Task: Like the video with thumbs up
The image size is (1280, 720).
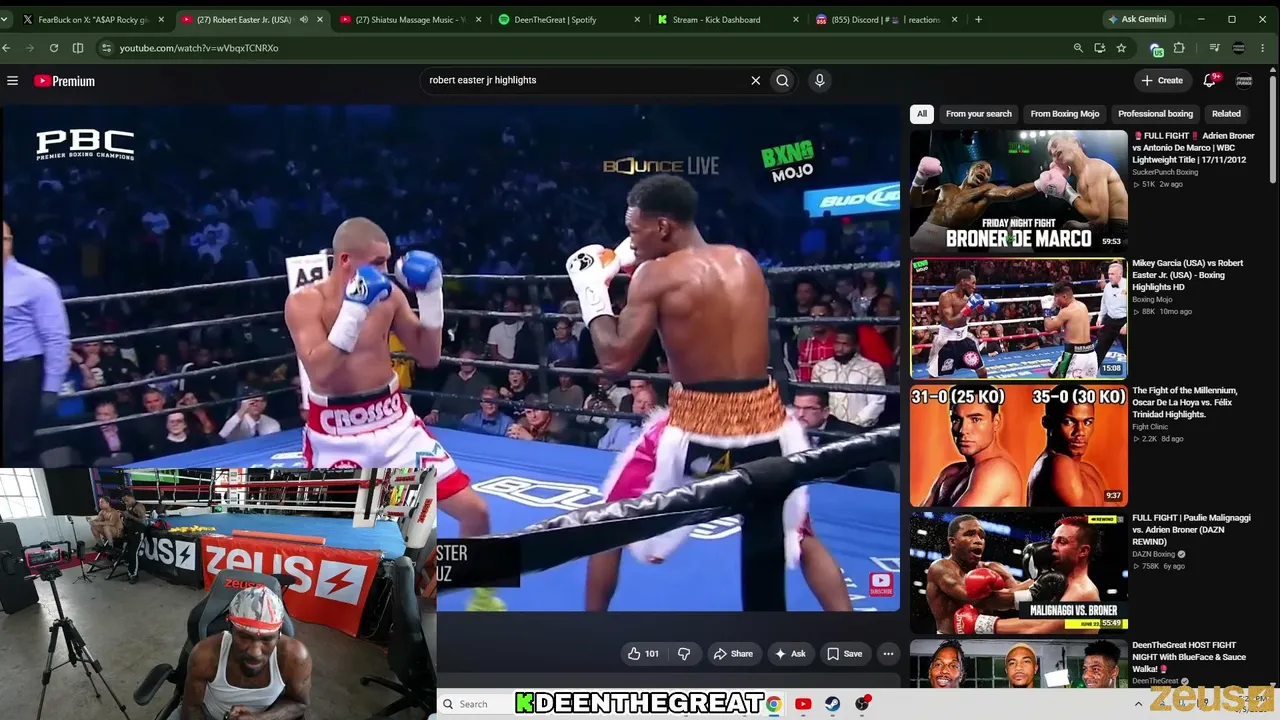Action: (643, 654)
